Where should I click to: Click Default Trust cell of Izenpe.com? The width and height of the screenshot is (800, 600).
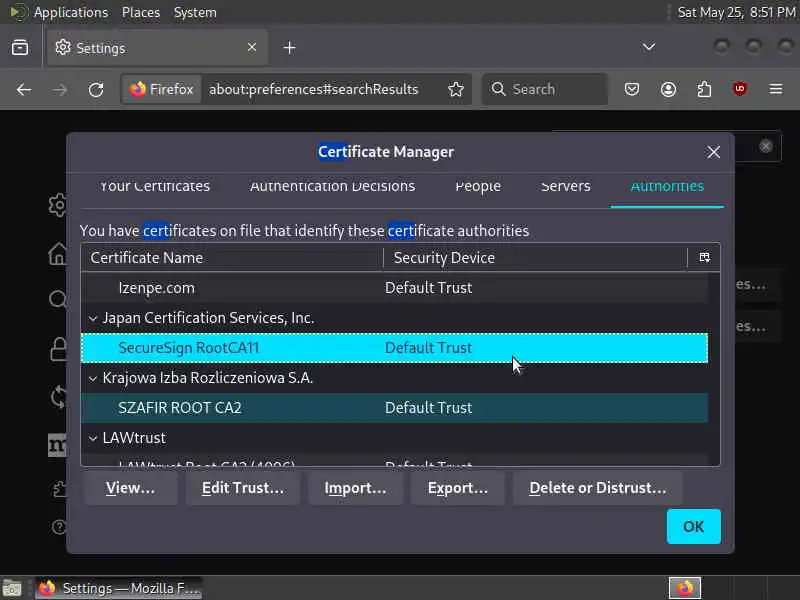(429, 288)
